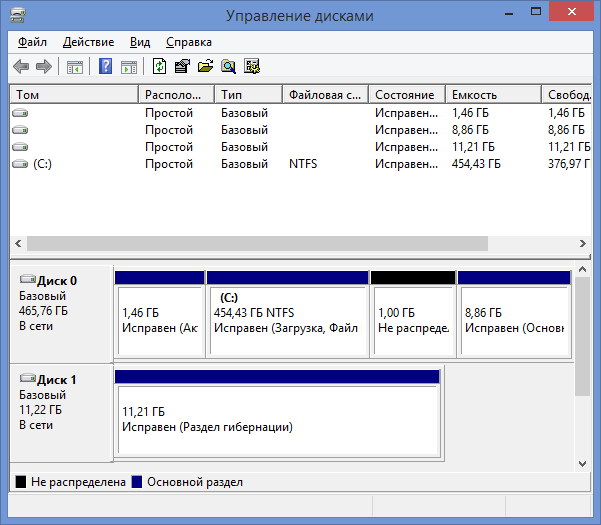The image size is (601, 525).
Task: Click the horizontal scrollbar right arrow
Action: 583,243
